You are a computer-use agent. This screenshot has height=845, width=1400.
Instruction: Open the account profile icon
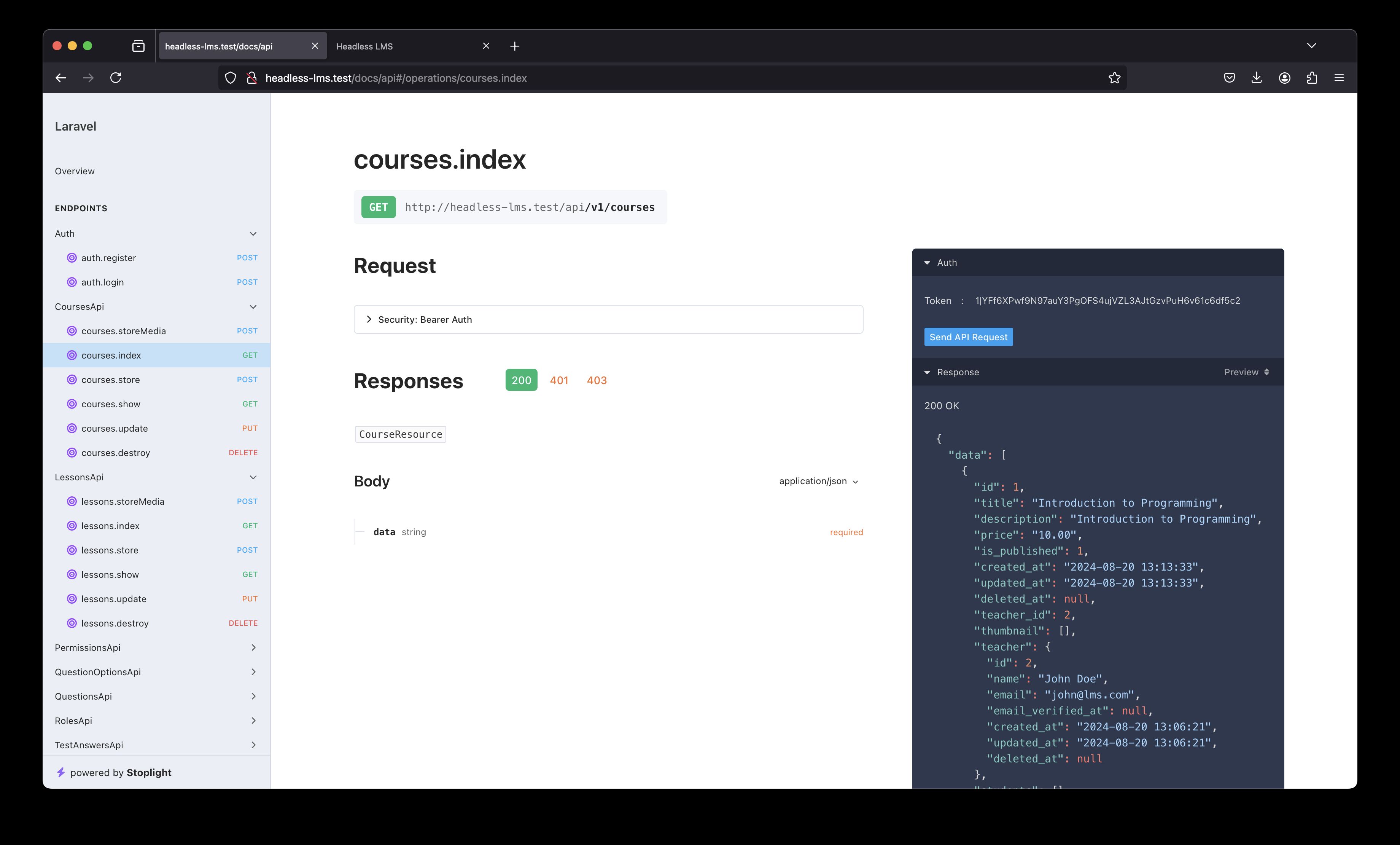tap(1285, 78)
